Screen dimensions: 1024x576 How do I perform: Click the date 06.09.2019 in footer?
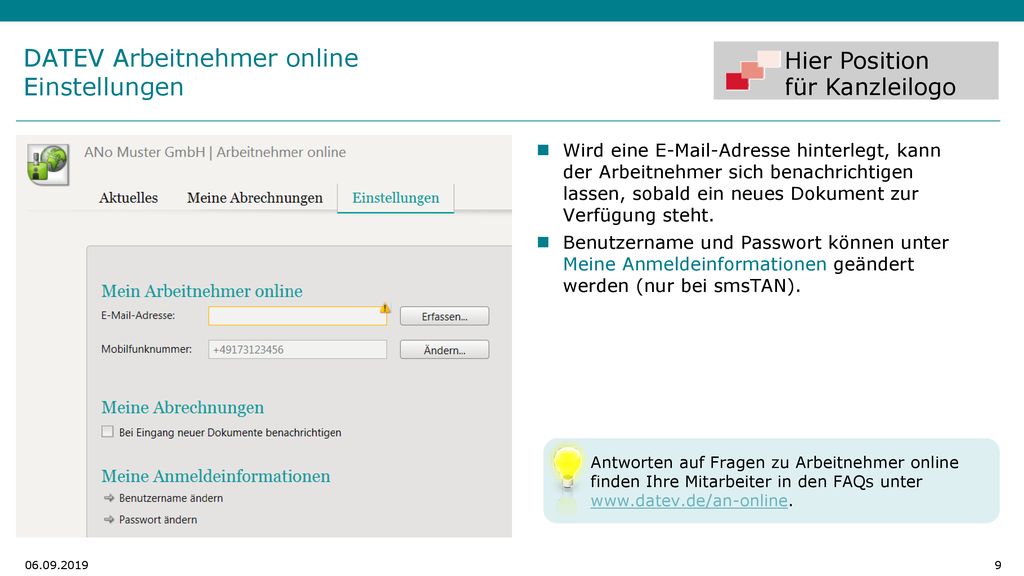point(57,565)
